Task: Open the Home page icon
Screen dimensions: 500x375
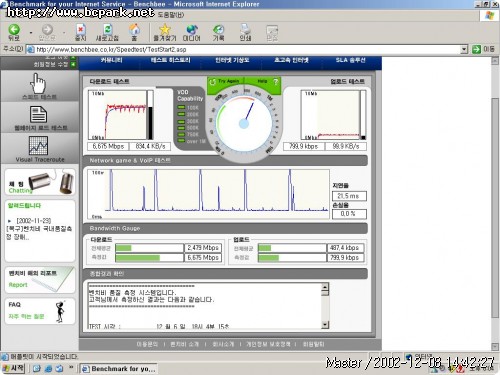Action: tap(134, 30)
